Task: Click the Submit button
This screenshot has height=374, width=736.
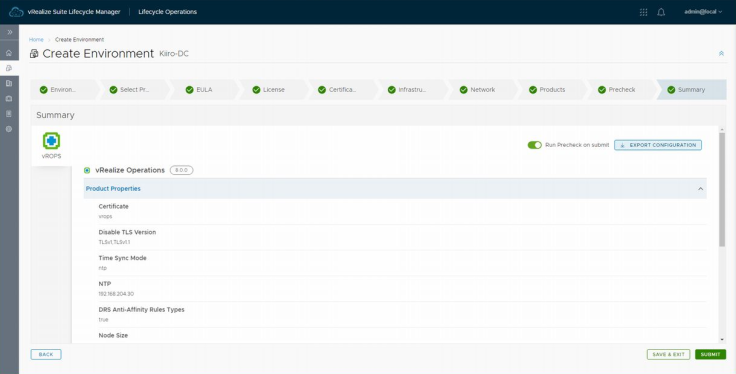Action: click(x=710, y=354)
